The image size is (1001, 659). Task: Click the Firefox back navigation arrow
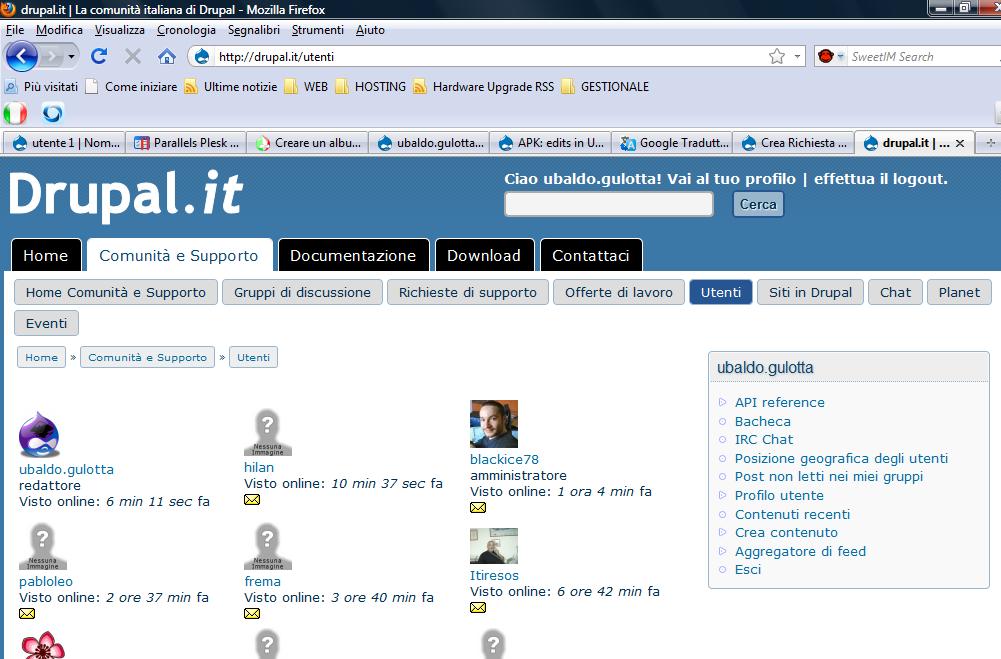click(20, 56)
